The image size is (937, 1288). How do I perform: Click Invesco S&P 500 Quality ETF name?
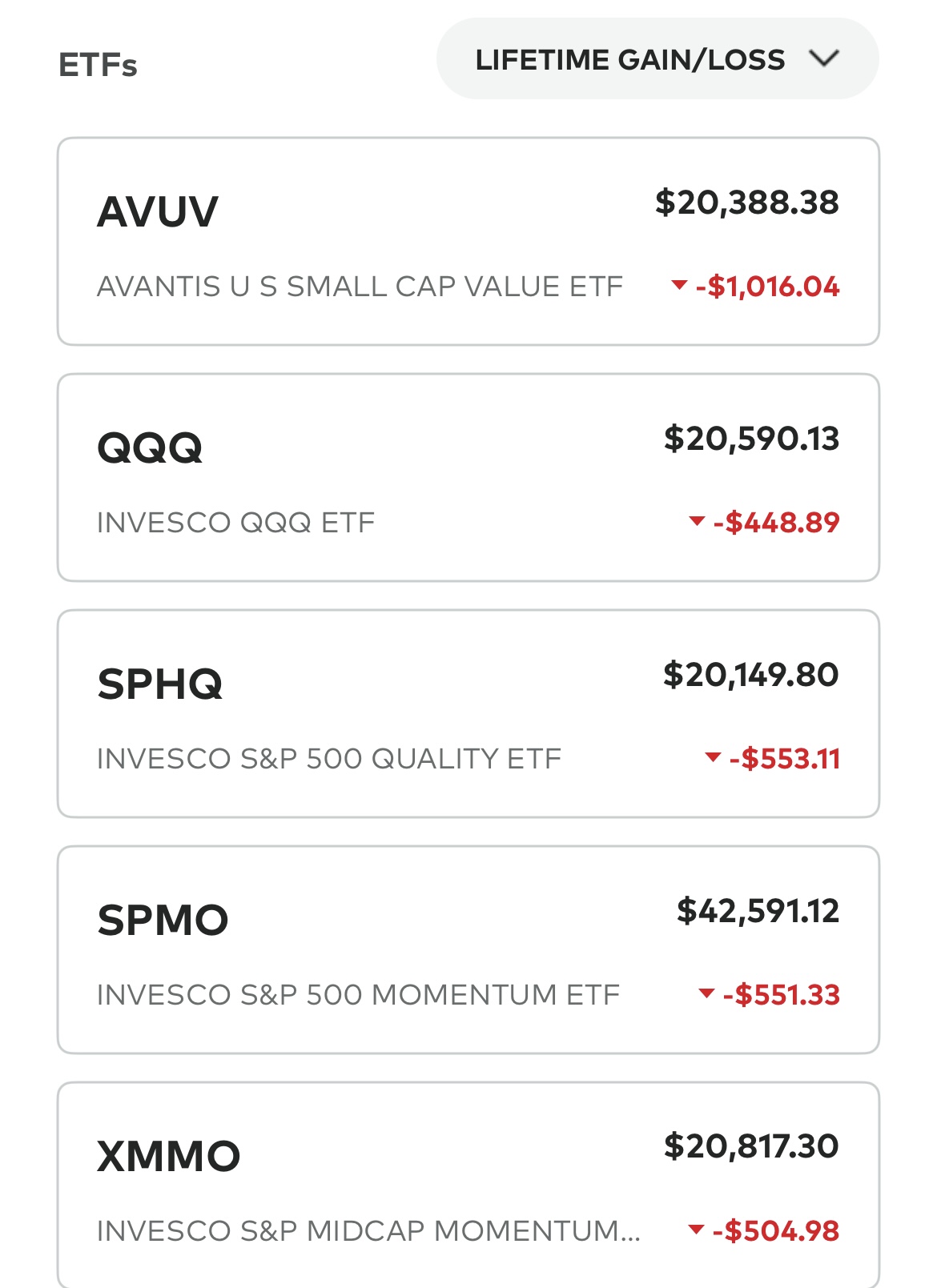tap(329, 759)
